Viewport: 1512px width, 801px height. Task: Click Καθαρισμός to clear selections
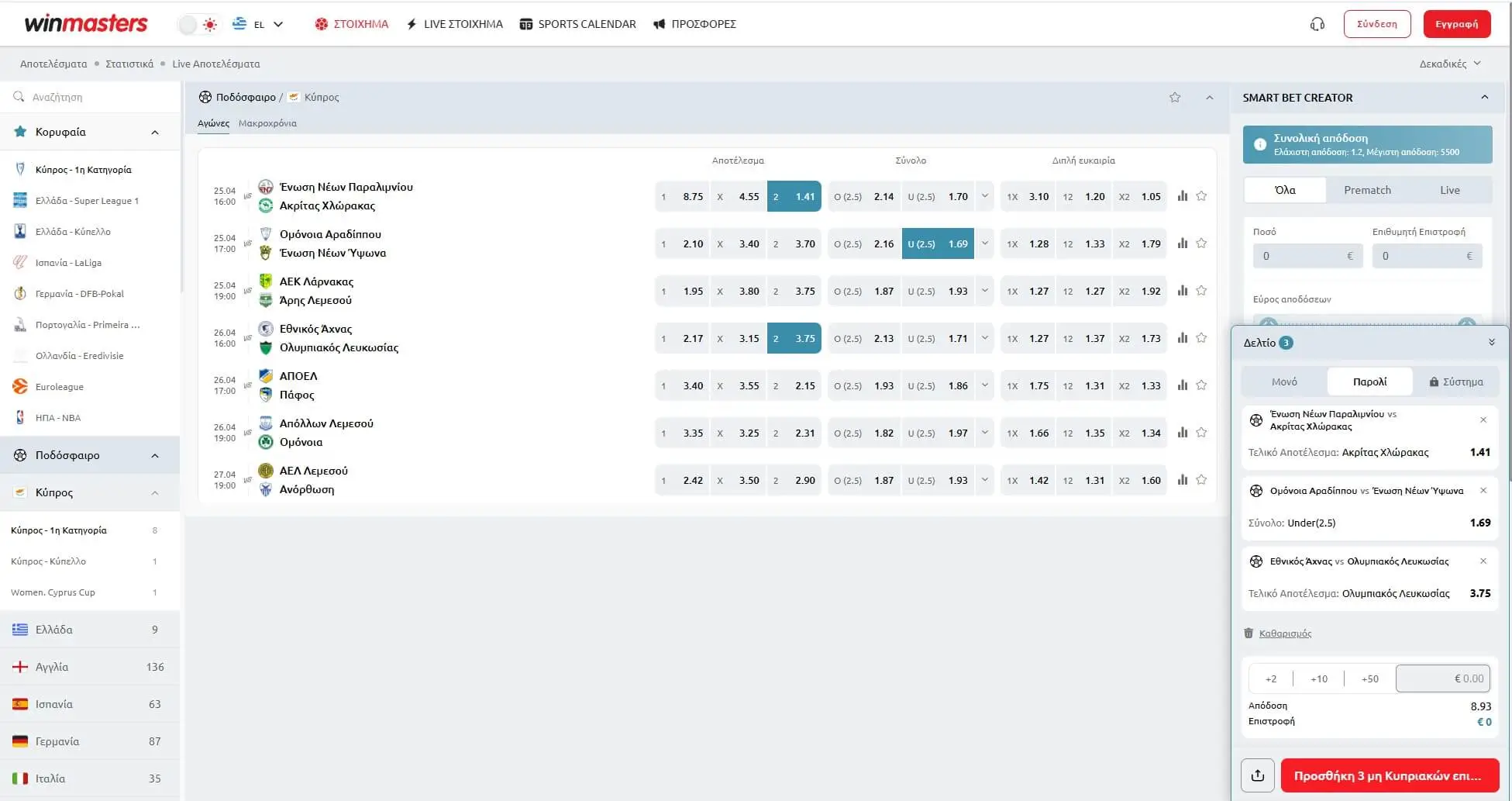coord(1285,634)
